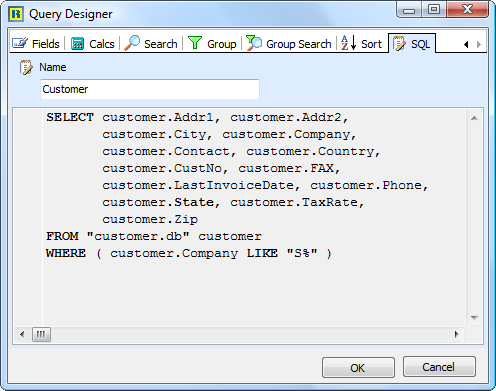This screenshot has height=391, width=496.
Task: Click the SQL tab notepad icon
Action: point(399,44)
